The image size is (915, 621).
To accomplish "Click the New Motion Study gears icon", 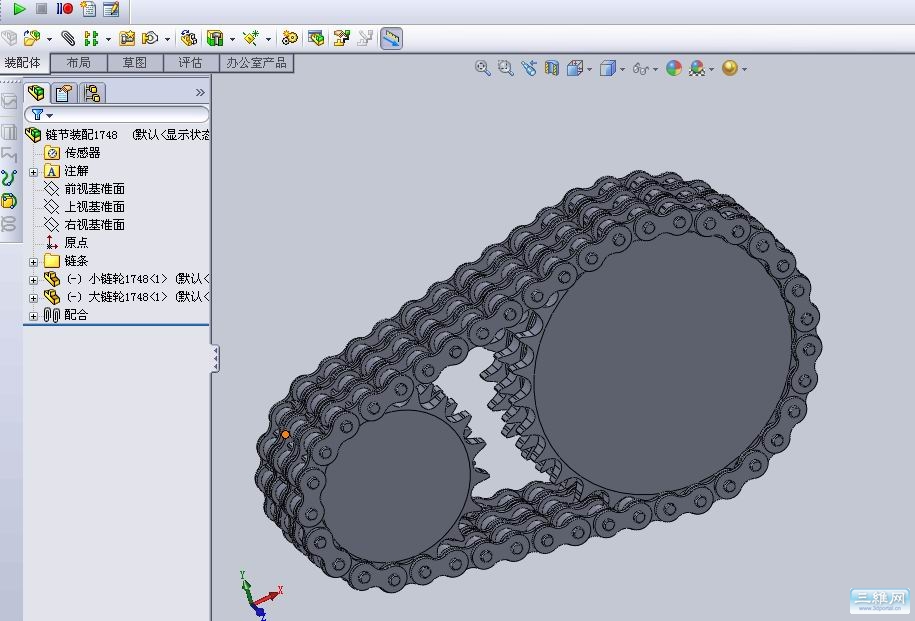I will [289, 39].
